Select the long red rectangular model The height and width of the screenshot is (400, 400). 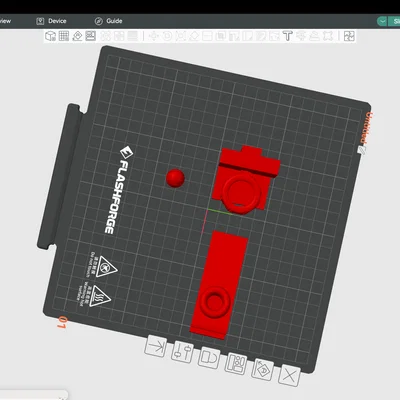pyautogui.click(x=219, y=285)
